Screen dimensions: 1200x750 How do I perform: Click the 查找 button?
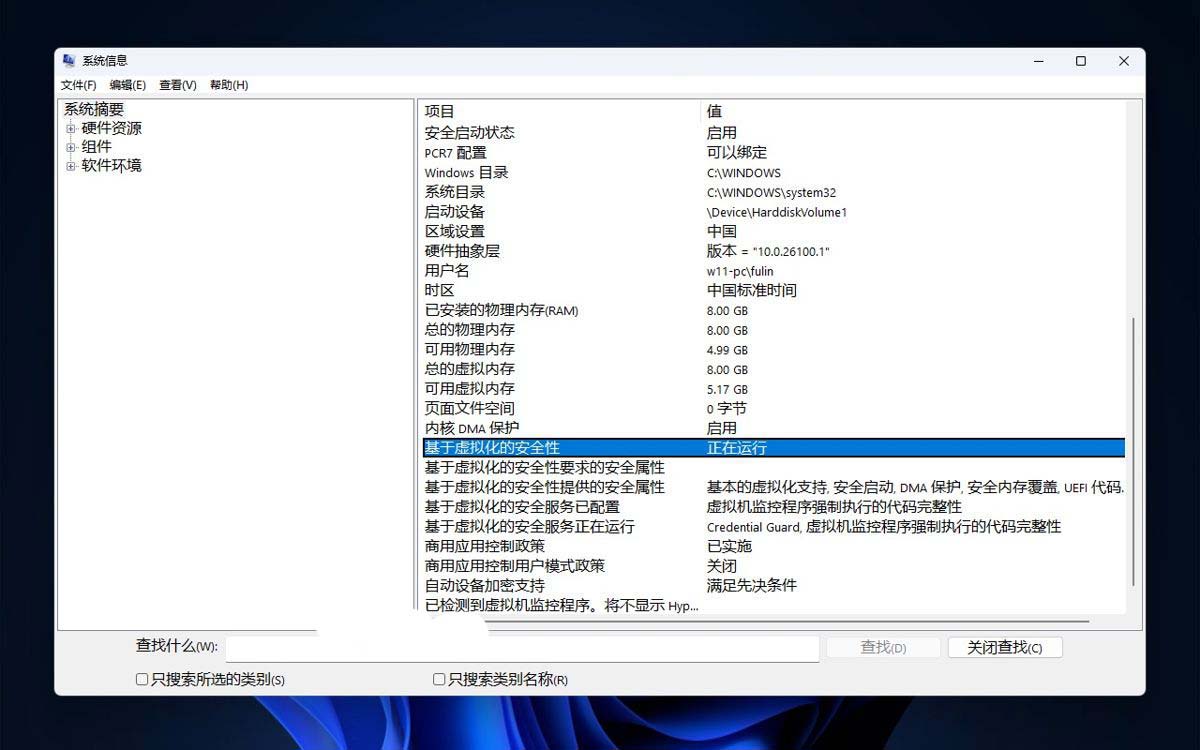pos(882,646)
